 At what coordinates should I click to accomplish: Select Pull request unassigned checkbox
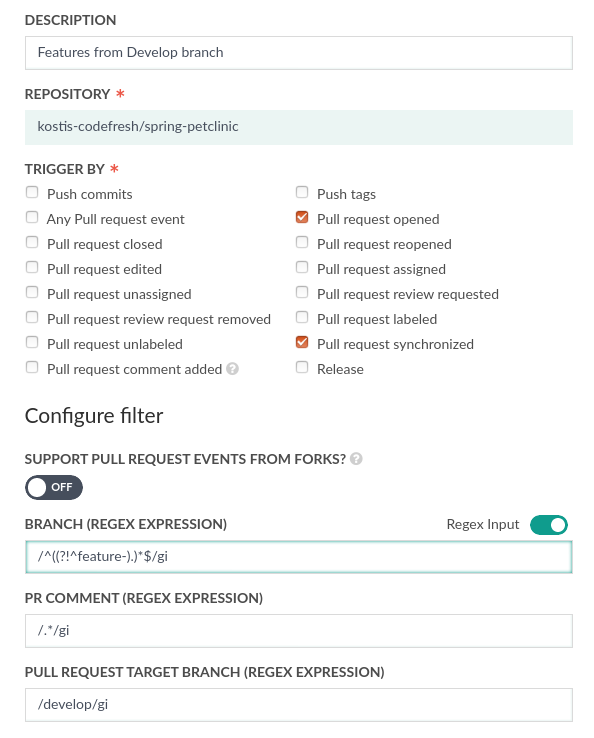[x=32, y=292]
